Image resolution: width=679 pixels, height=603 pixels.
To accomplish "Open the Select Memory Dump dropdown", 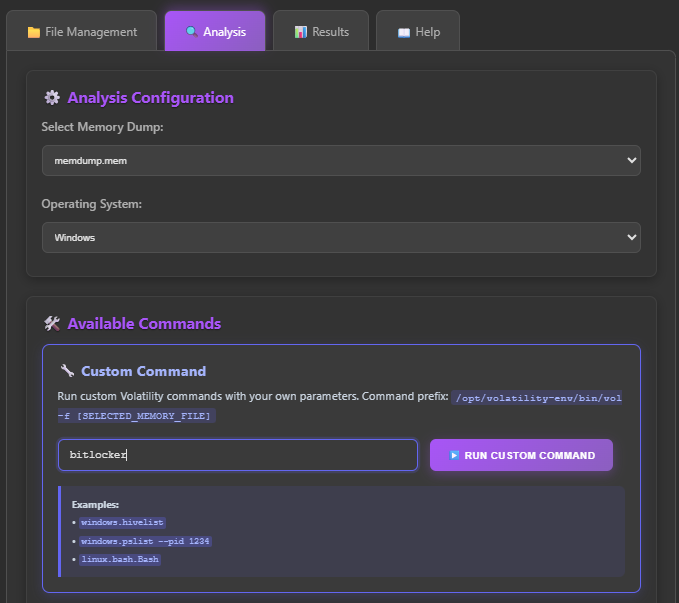I will (x=341, y=160).
